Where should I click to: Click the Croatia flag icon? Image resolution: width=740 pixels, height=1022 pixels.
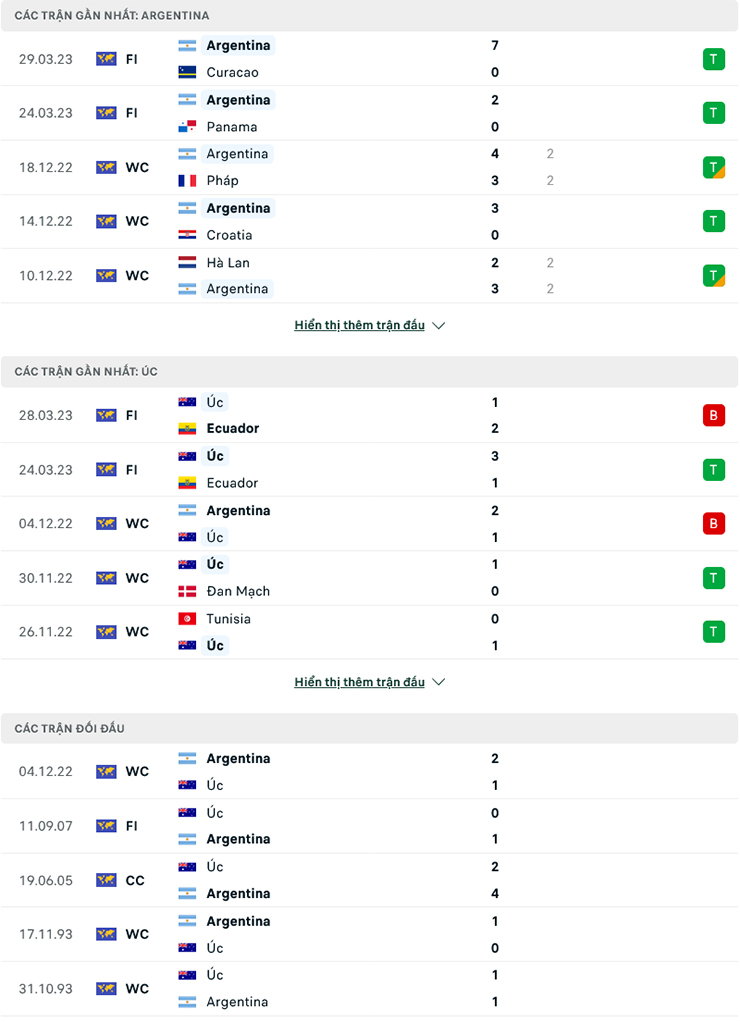pyautogui.click(x=189, y=235)
